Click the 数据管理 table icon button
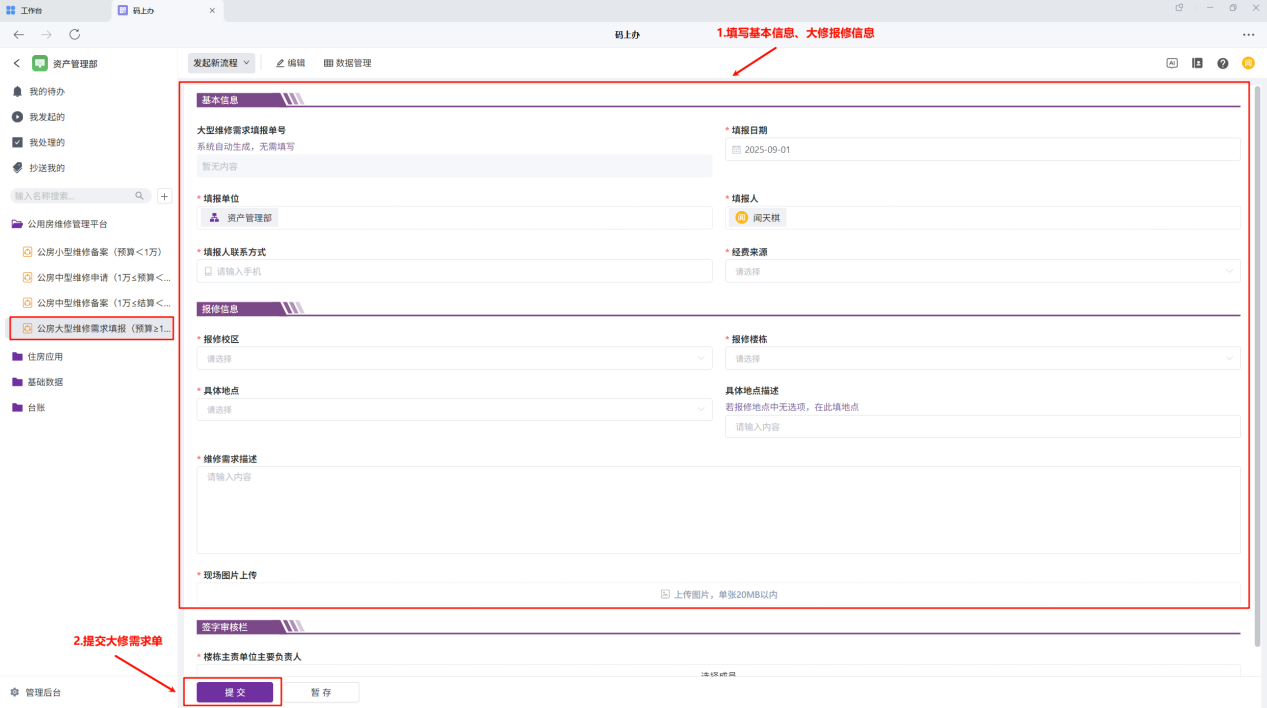Viewport: 1267px width, 708px height. tap(347, 63)
